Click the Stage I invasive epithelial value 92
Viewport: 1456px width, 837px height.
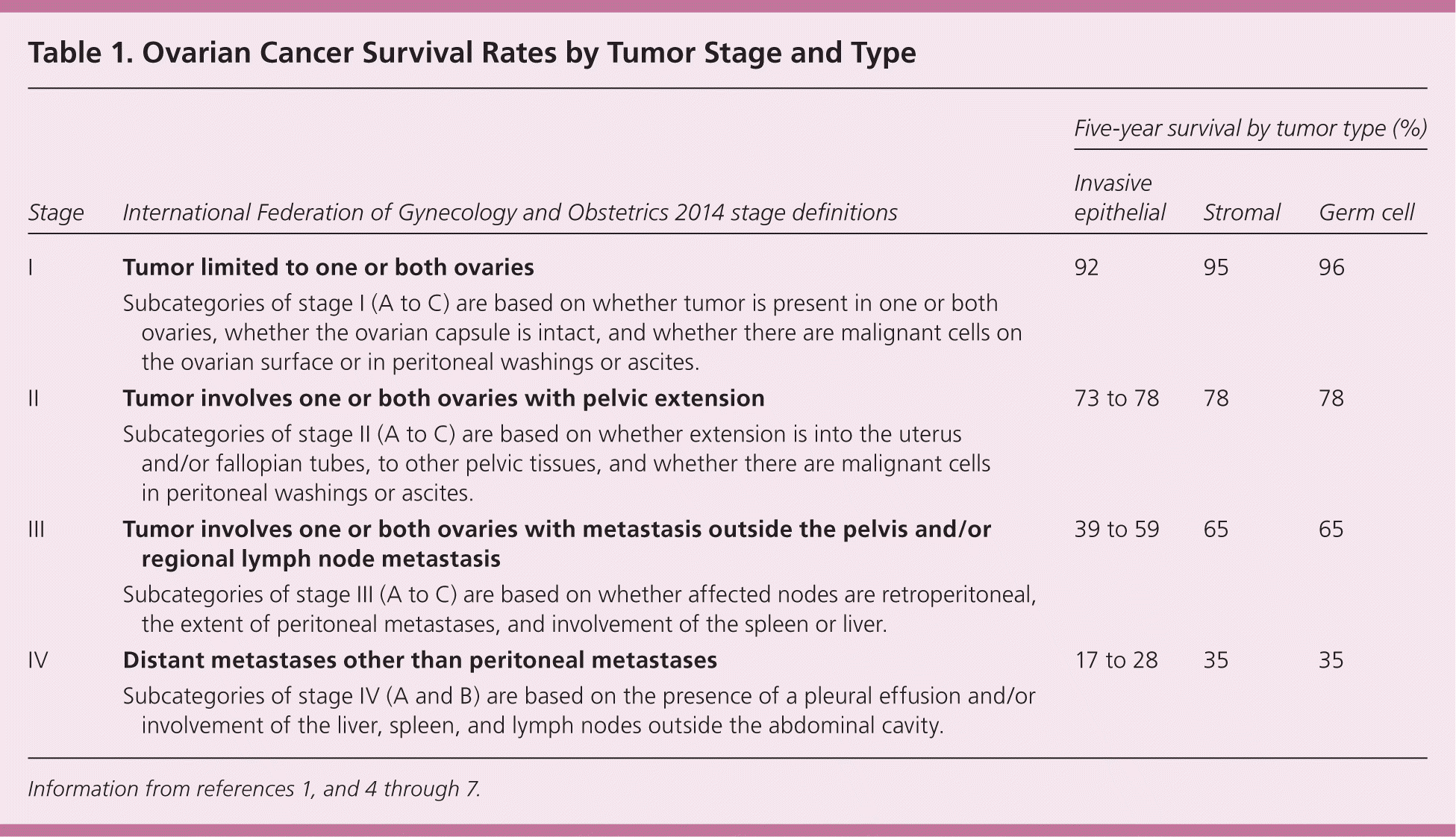[x=1087, y=268]
